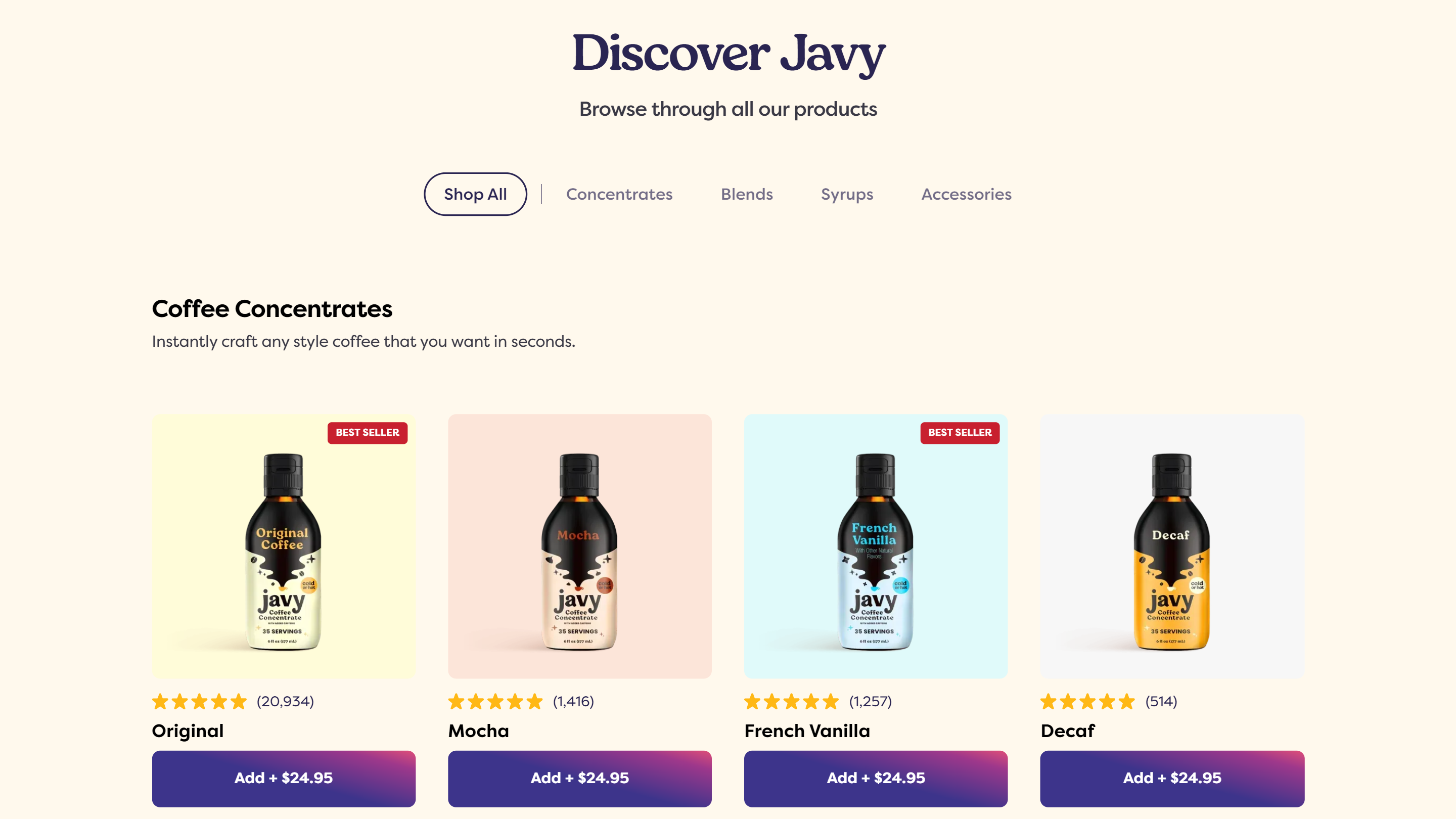Viewport: 1456px width, 819px height.
Task: Click the Original five-star rating icons
Action: [200, 701]
